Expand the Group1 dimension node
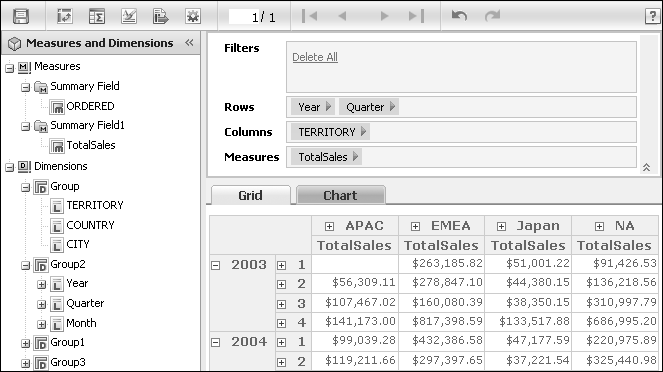Viewport: 663px width, 372px height. [x=25, y=343]
